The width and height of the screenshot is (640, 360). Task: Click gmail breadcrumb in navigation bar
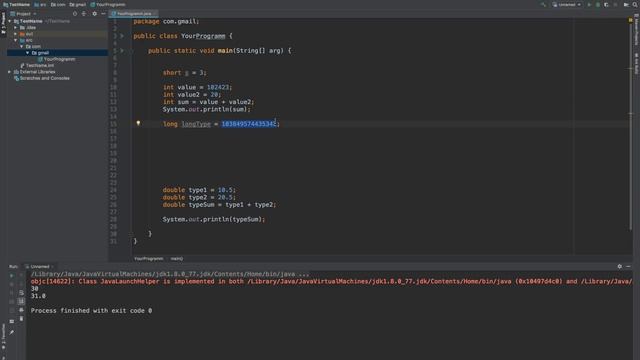click(x=78, y=4)
